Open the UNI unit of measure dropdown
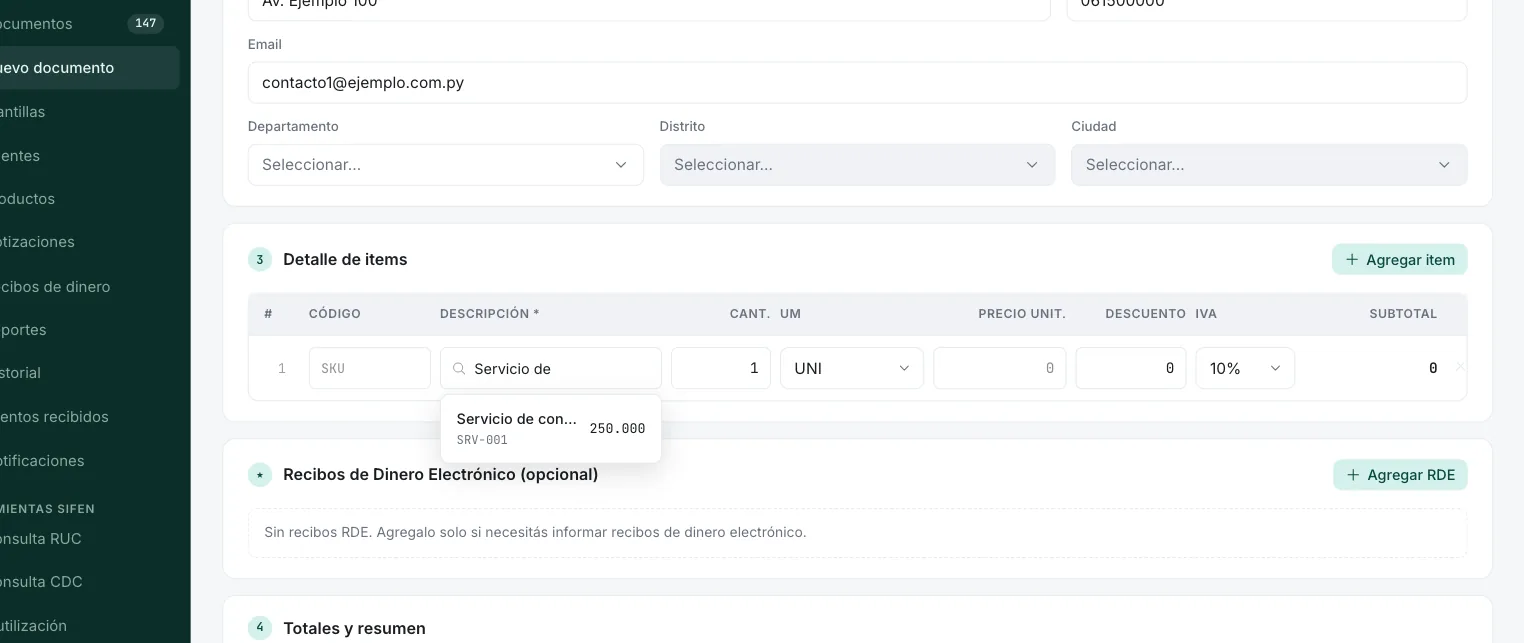Viewport: 1524px width, 643px height. point(852,368)
